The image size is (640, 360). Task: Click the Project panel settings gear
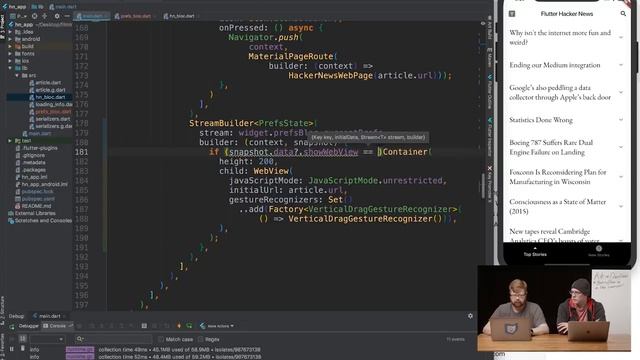pos(57,16)
